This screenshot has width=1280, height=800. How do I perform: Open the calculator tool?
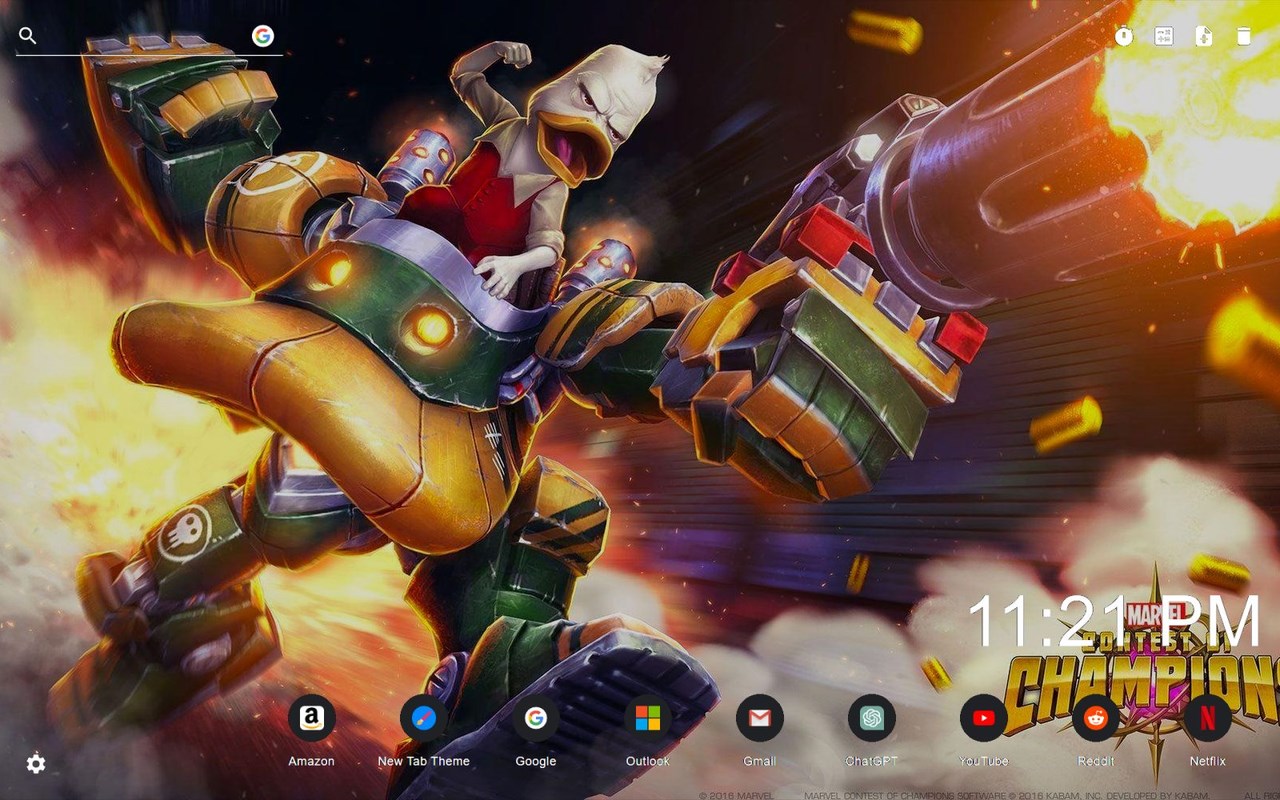(x=1164, y=36)
